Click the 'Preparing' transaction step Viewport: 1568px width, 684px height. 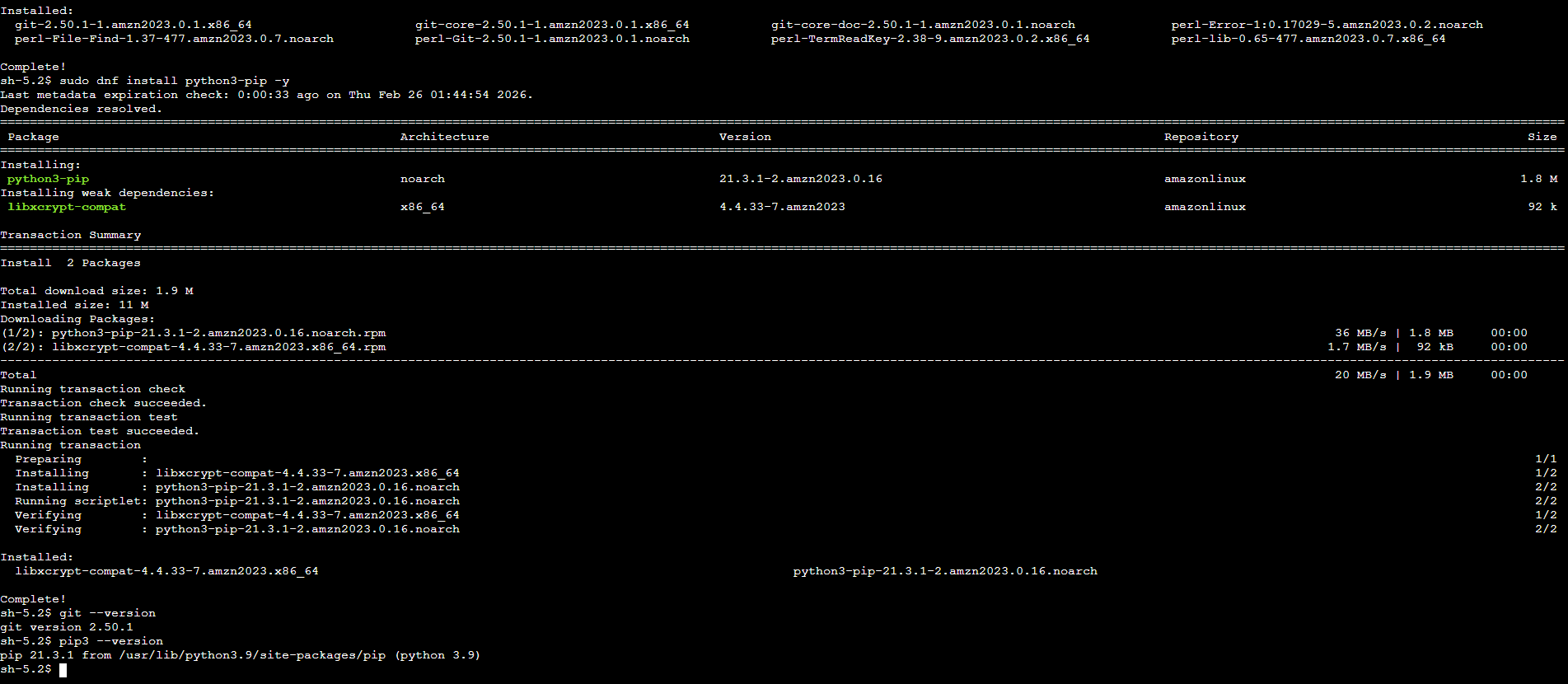(48, 459)
